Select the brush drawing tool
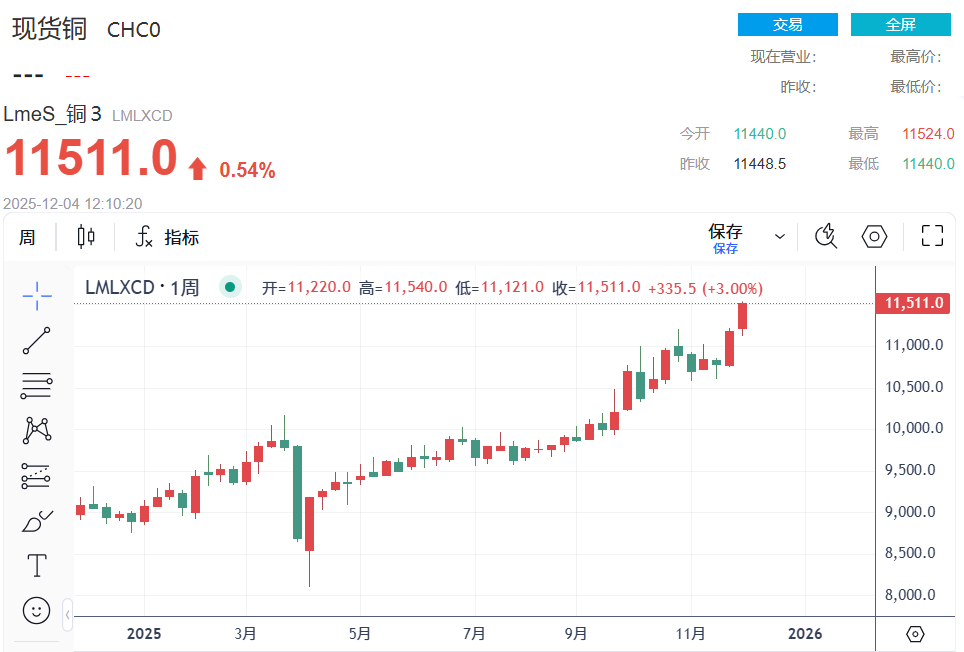This screenshot has height=652, width=964. click(37, 521)
